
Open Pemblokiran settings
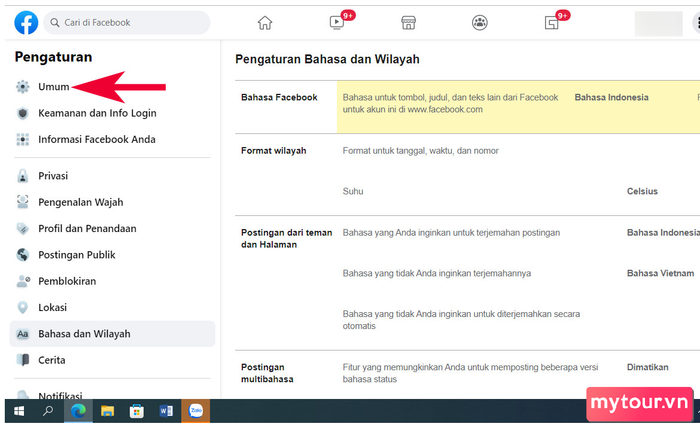coord(67,281)
